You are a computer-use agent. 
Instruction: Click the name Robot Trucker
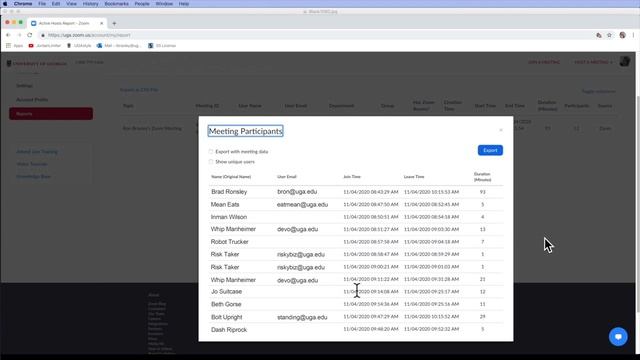coord(229,242)
